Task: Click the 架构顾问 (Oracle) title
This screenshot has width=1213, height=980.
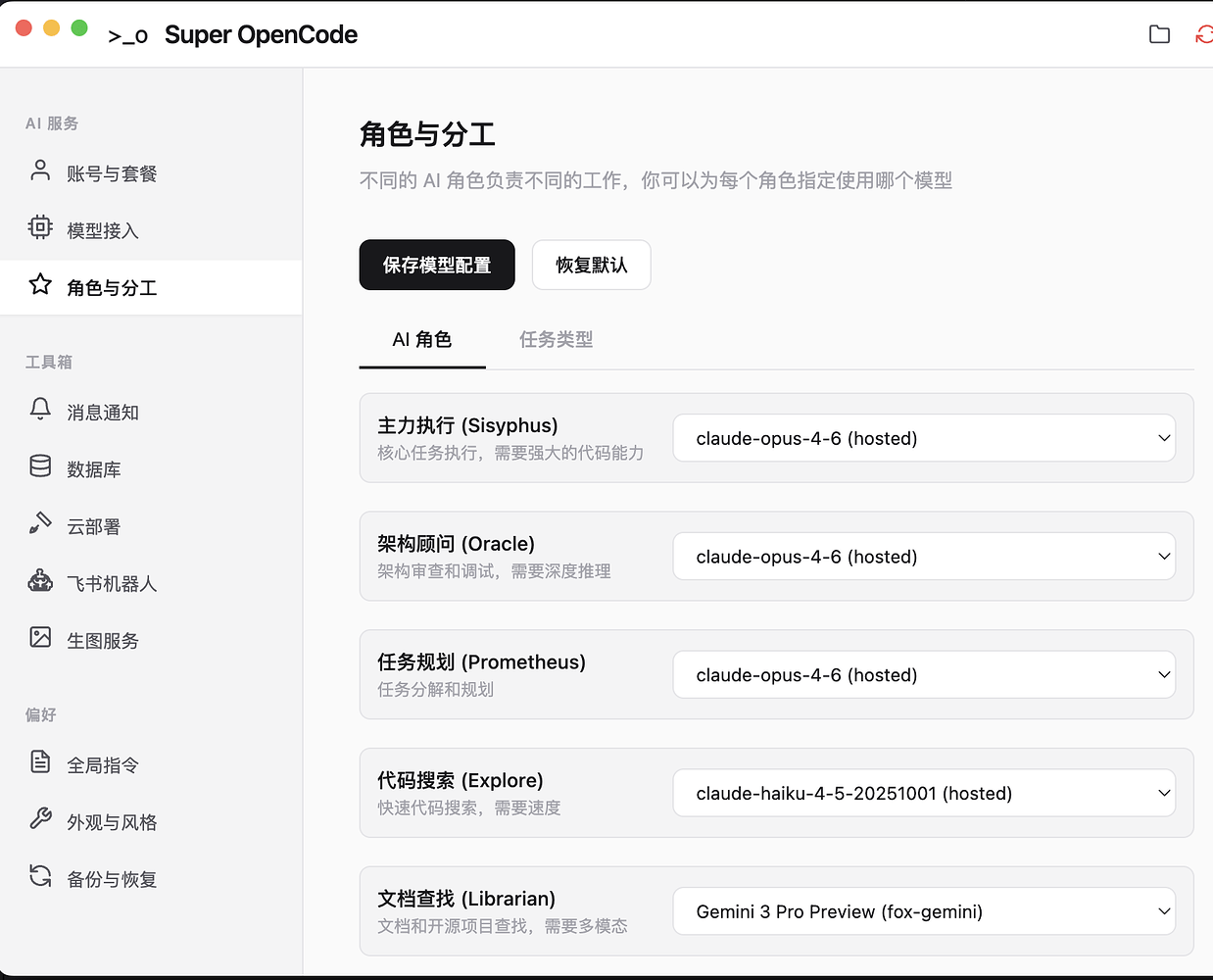Action: pyautogui.click(x=456, y=544)
